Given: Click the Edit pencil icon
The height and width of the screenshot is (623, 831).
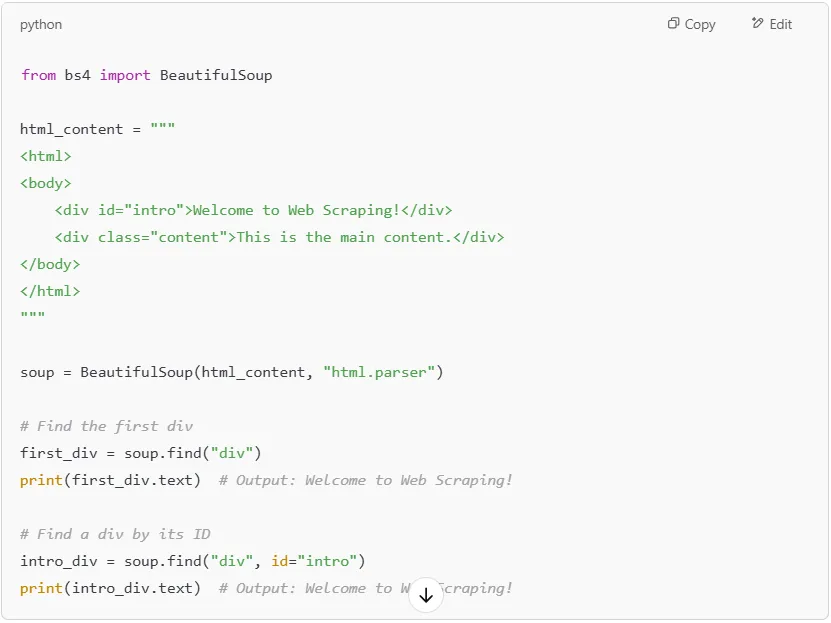Looking at the screenshot, I should point(758,24).
